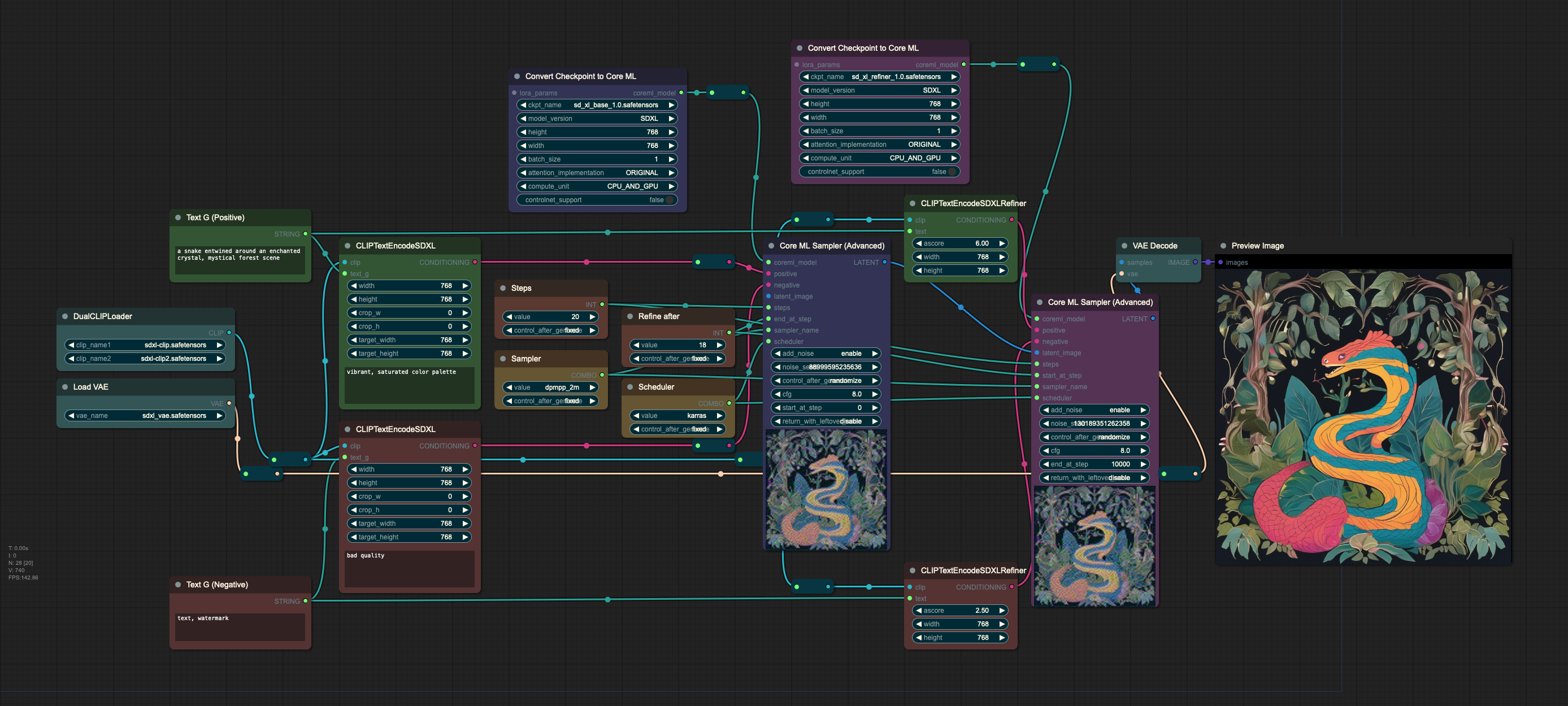Viewport: 1568px width, 706px height.
Task: Open the ckpt_name sd_xl_base_1.0.safetensors dropdown
Action: (597, 105)
